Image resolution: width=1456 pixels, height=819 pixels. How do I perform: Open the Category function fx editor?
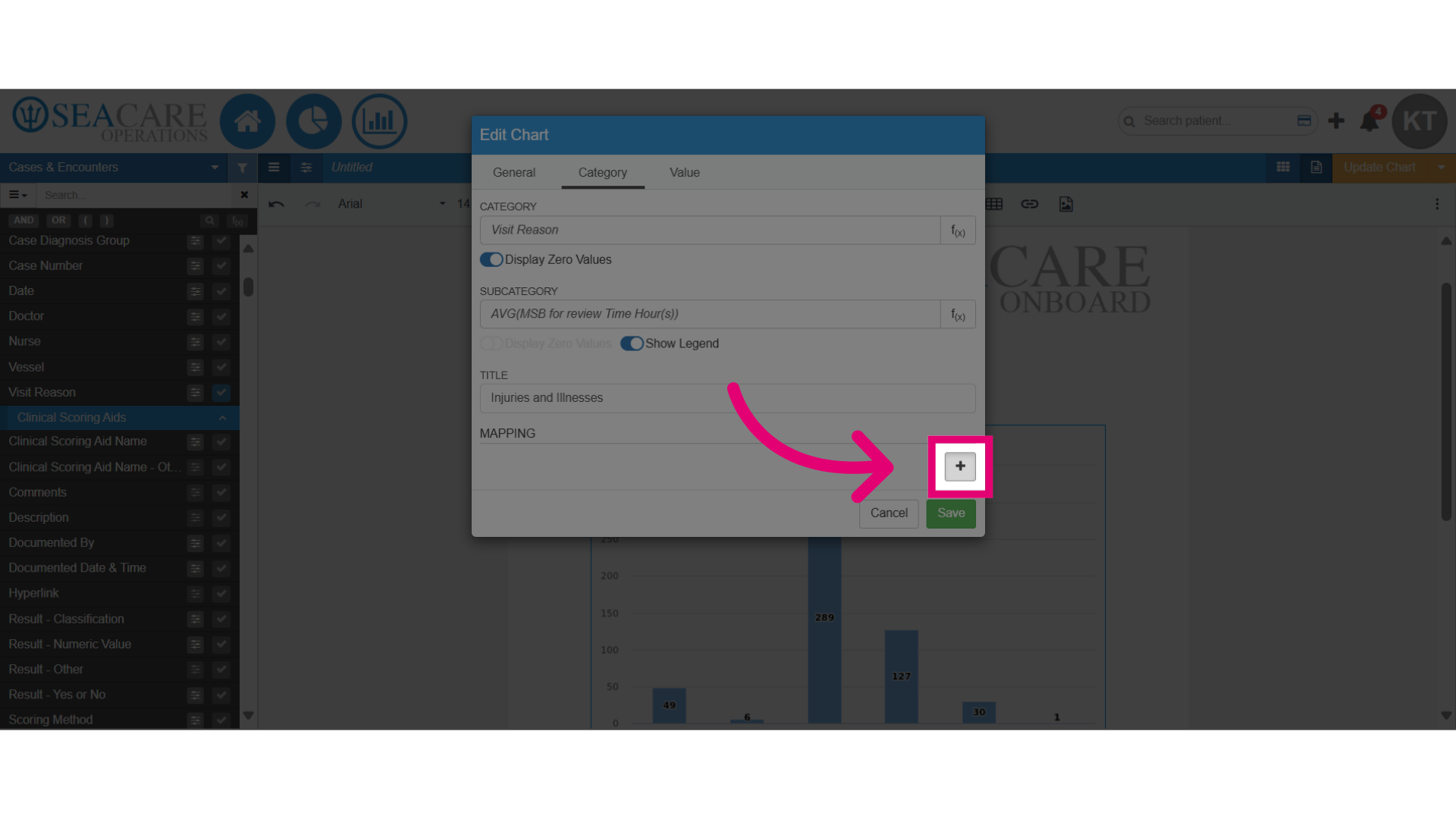[x=958, y=231]
